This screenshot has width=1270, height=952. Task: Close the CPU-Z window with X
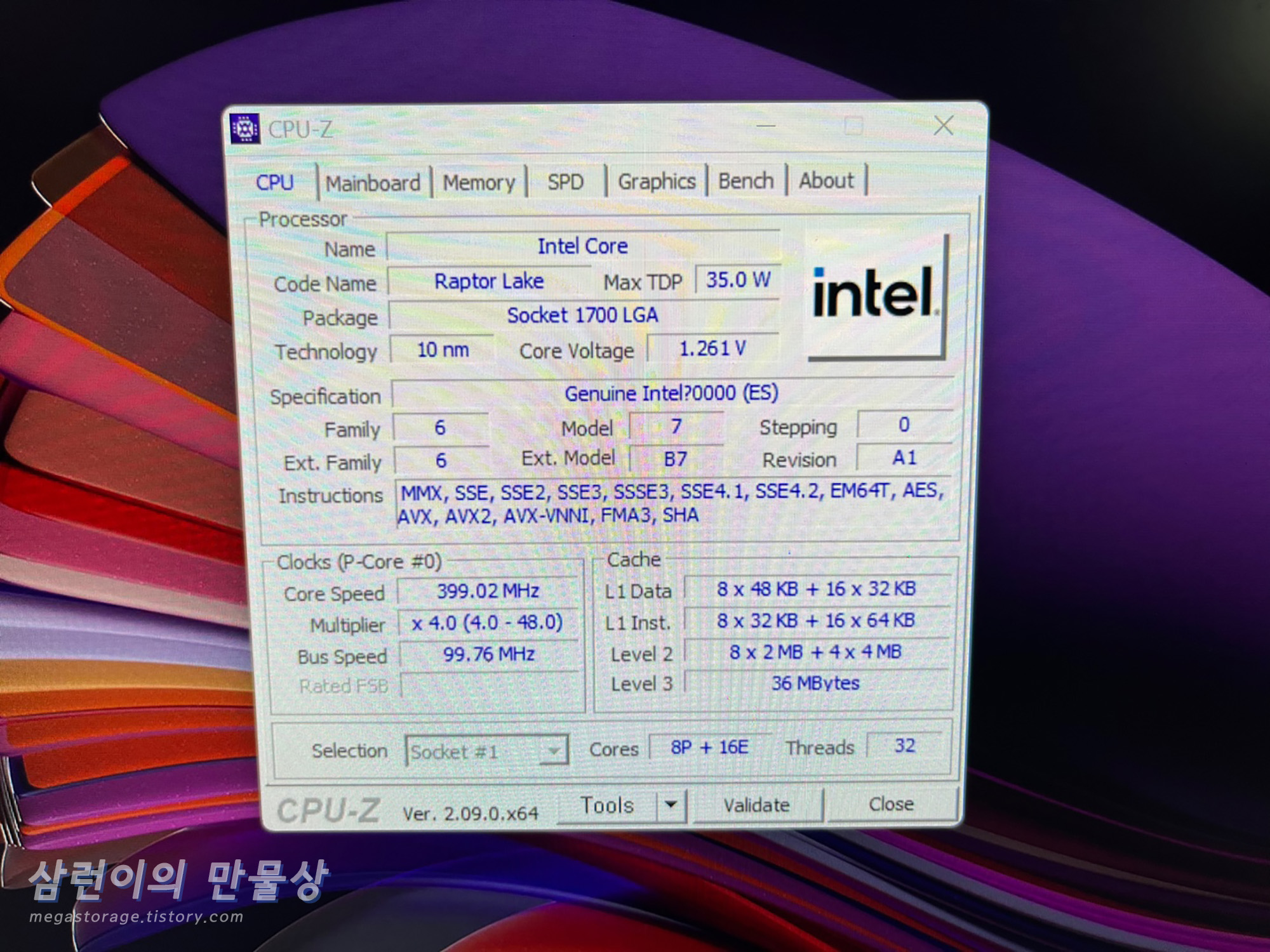tap(944, 126)
